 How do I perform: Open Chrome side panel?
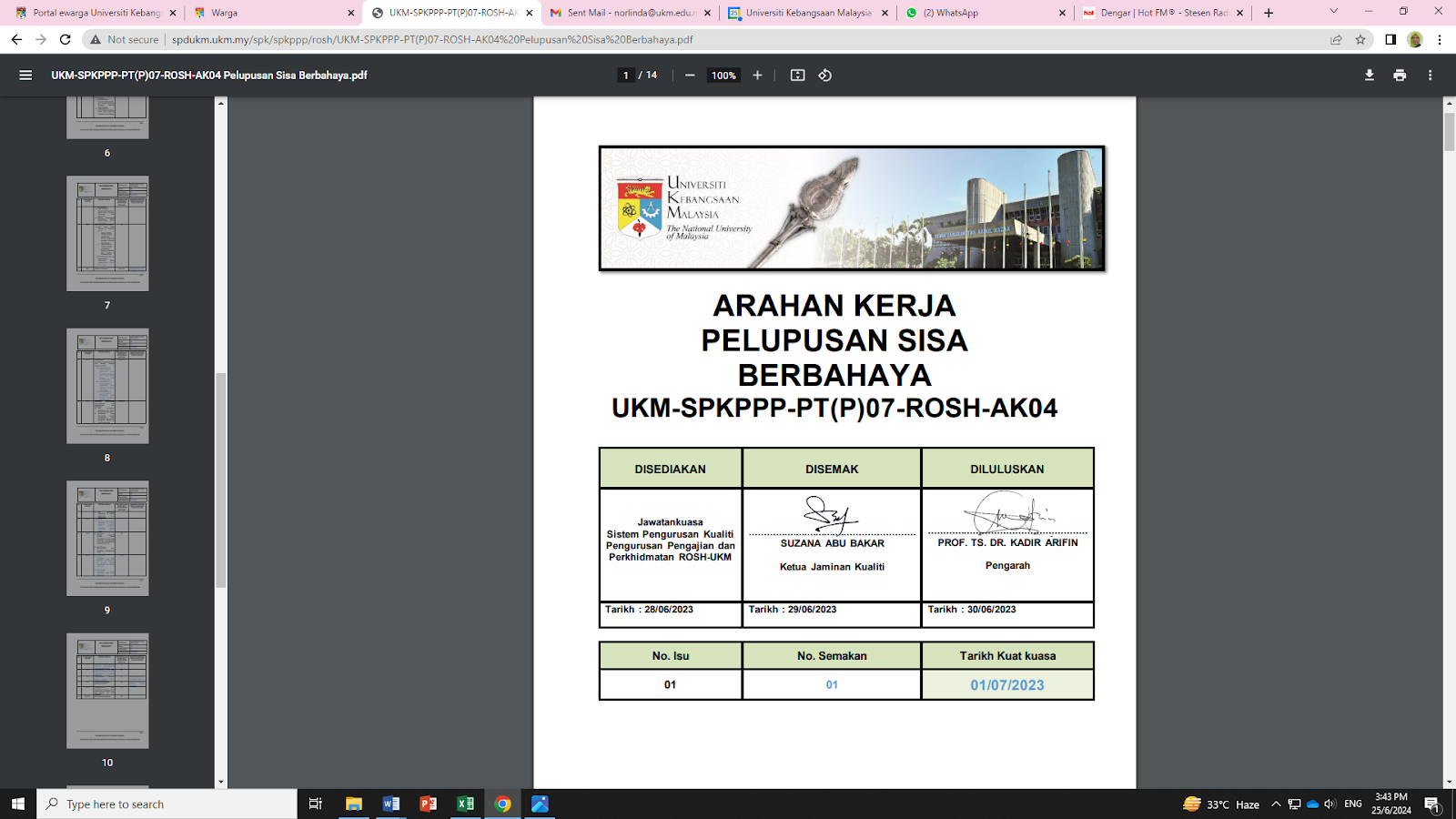click(1390, 39)
